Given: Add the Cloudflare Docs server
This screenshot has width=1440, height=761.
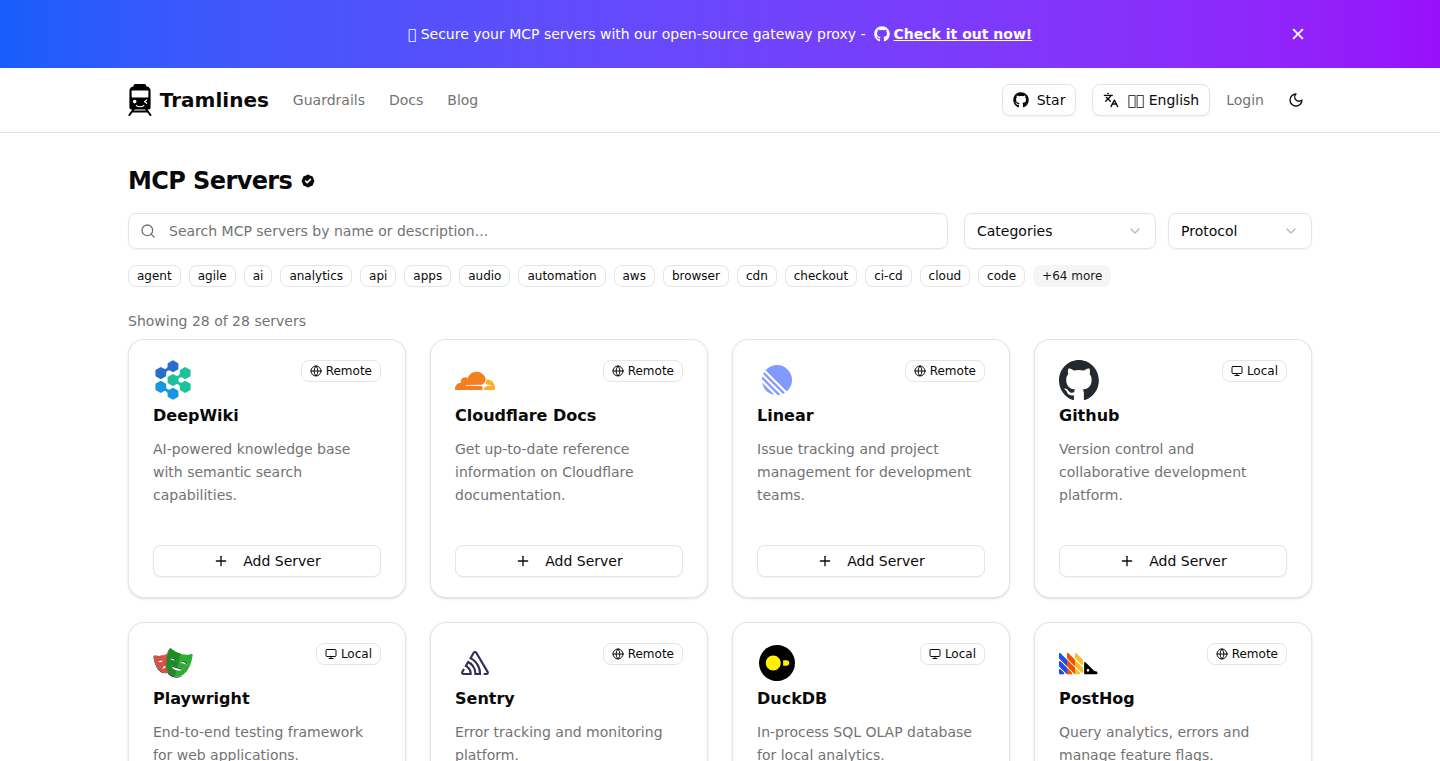Looking at the screenshot, I should pyautogui.click(x=569, y=561).
